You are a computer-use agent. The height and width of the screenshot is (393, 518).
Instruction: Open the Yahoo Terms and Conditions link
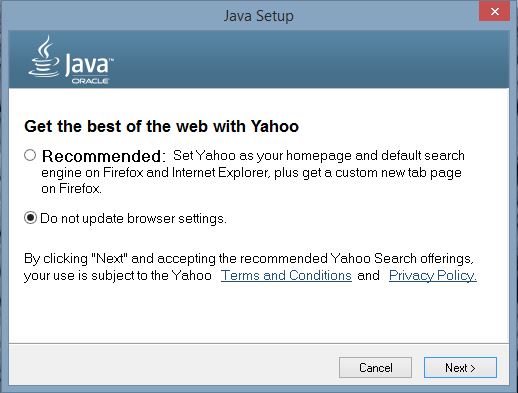(286, 276)
